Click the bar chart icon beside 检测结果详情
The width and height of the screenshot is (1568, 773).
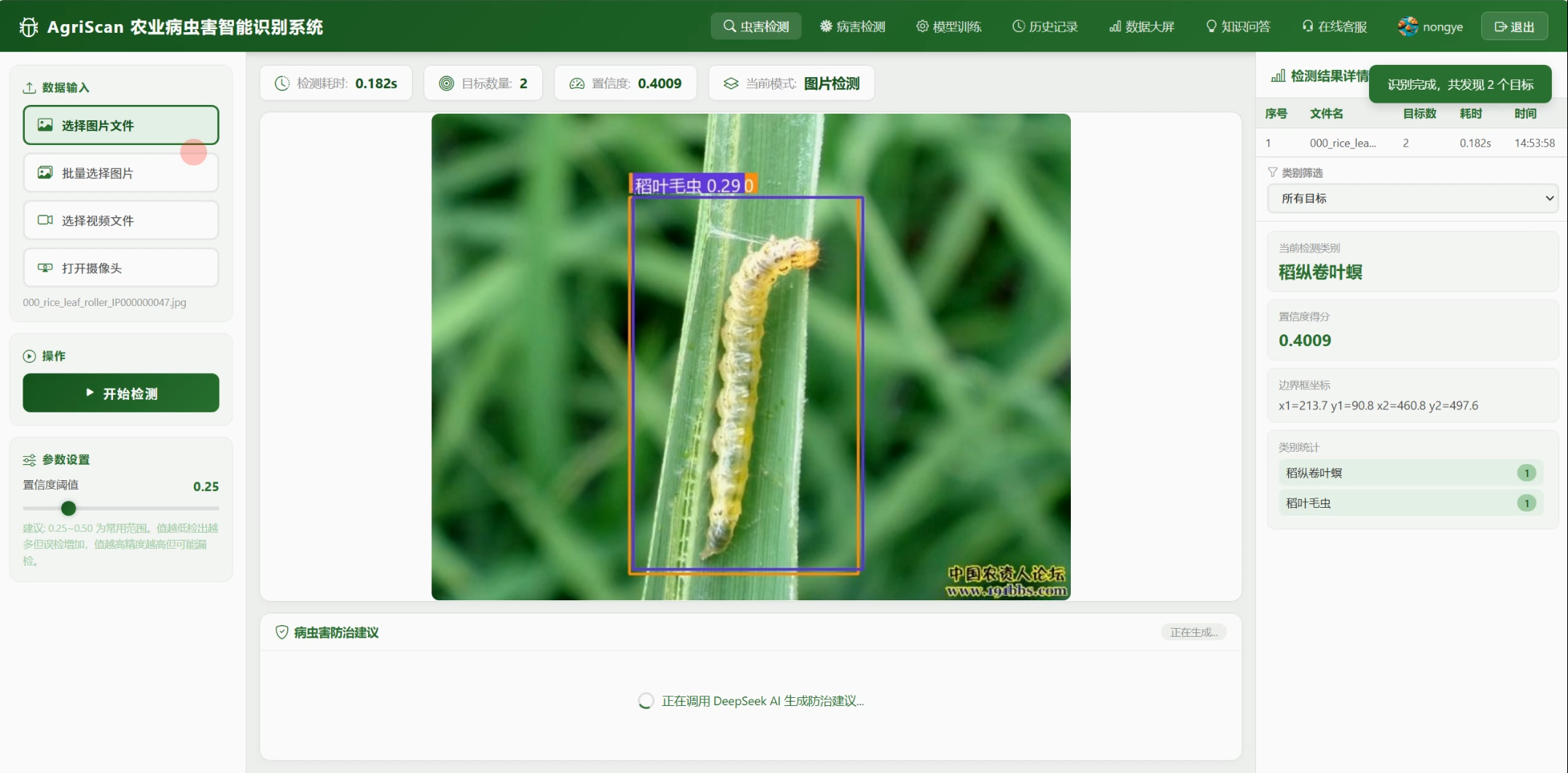[1278, 76]
